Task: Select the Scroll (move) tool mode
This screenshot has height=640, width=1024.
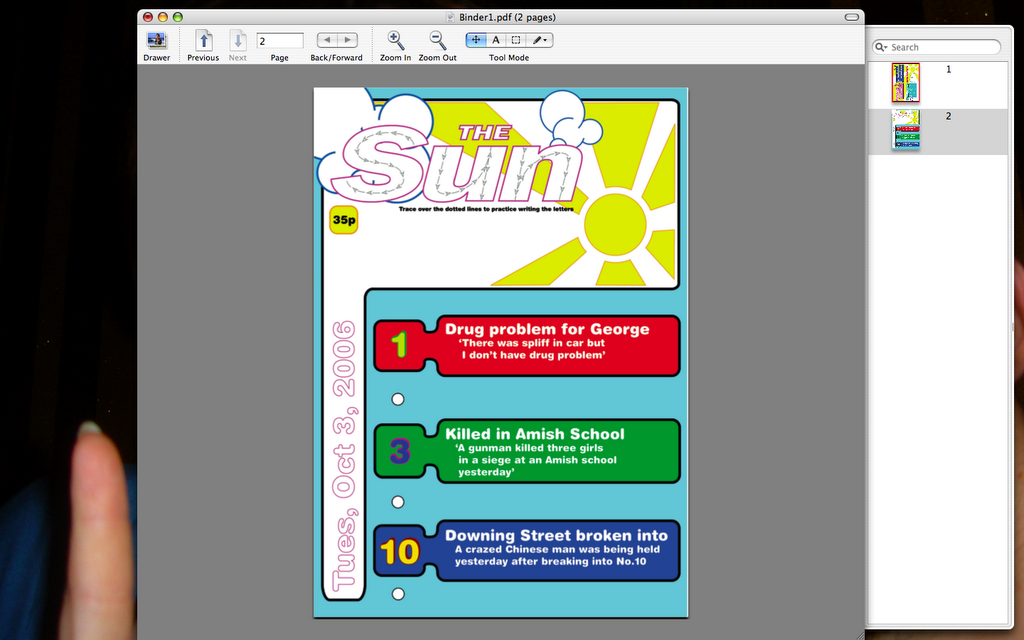Action: [x=475, y=40]
